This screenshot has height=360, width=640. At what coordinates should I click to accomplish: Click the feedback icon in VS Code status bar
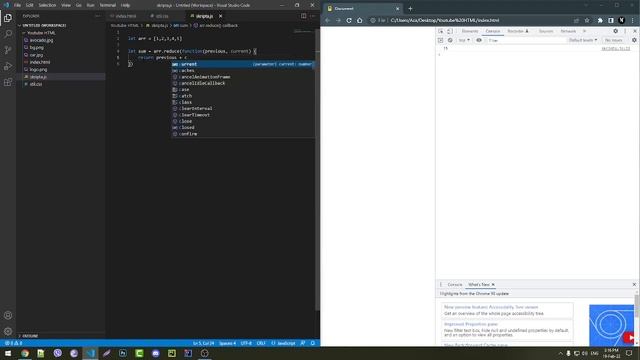303,343
